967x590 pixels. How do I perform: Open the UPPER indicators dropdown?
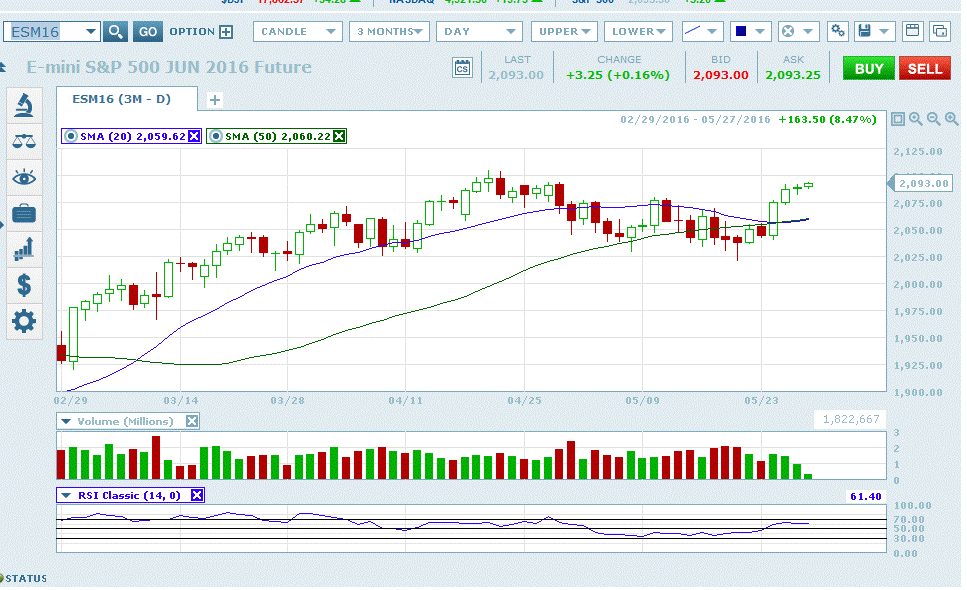click(565, 32)
